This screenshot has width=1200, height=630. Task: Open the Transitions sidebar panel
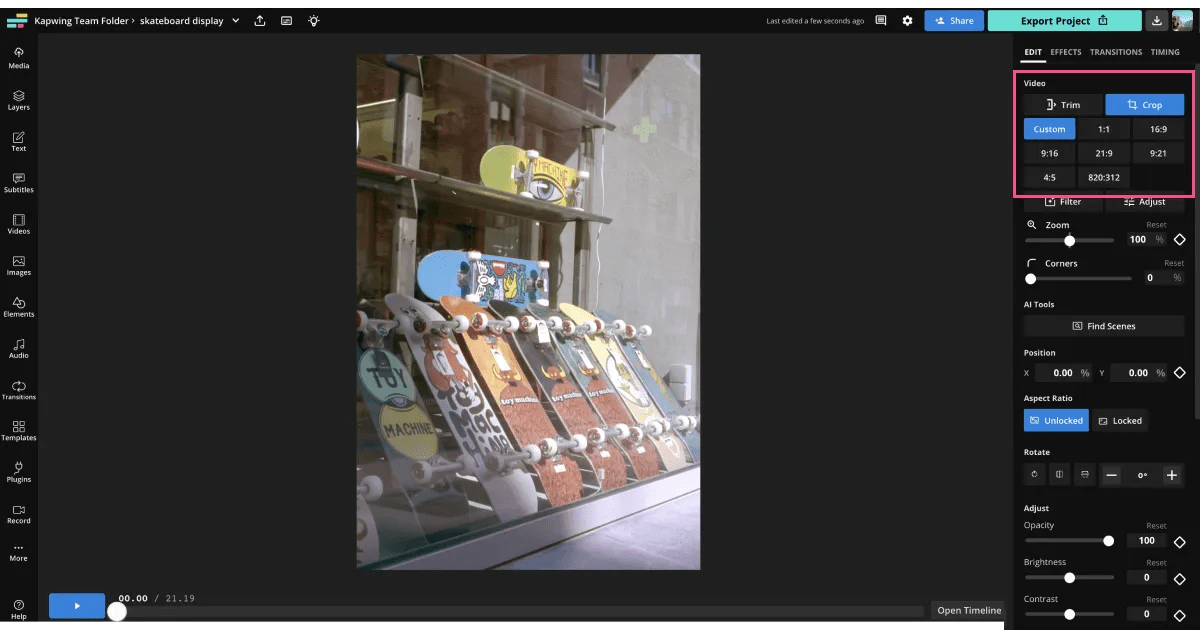(18, 390)
